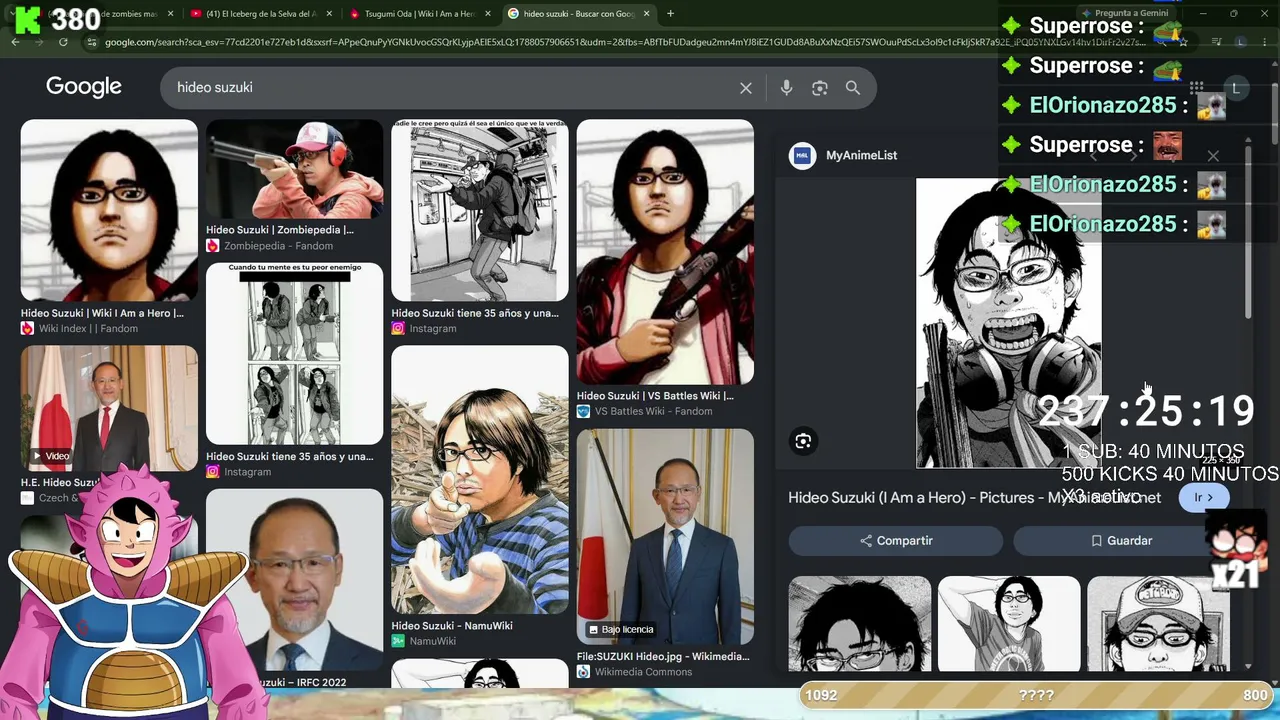Open the Wikimedia Commons SUZUKI Hideo photo
1280x720 pixels.
[x=665, y=536]
